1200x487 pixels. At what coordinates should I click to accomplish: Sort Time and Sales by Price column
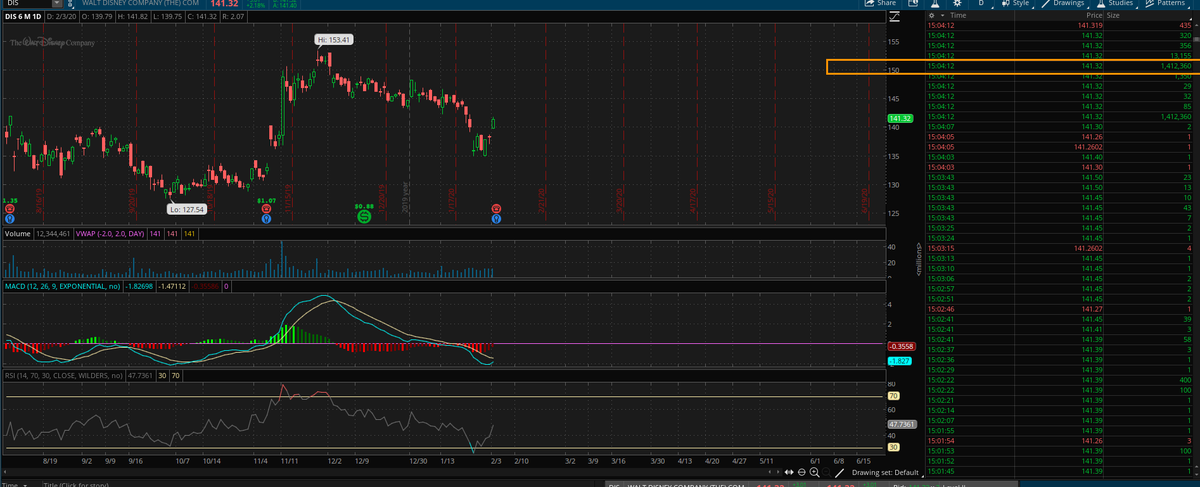[x=1093, y=16]
